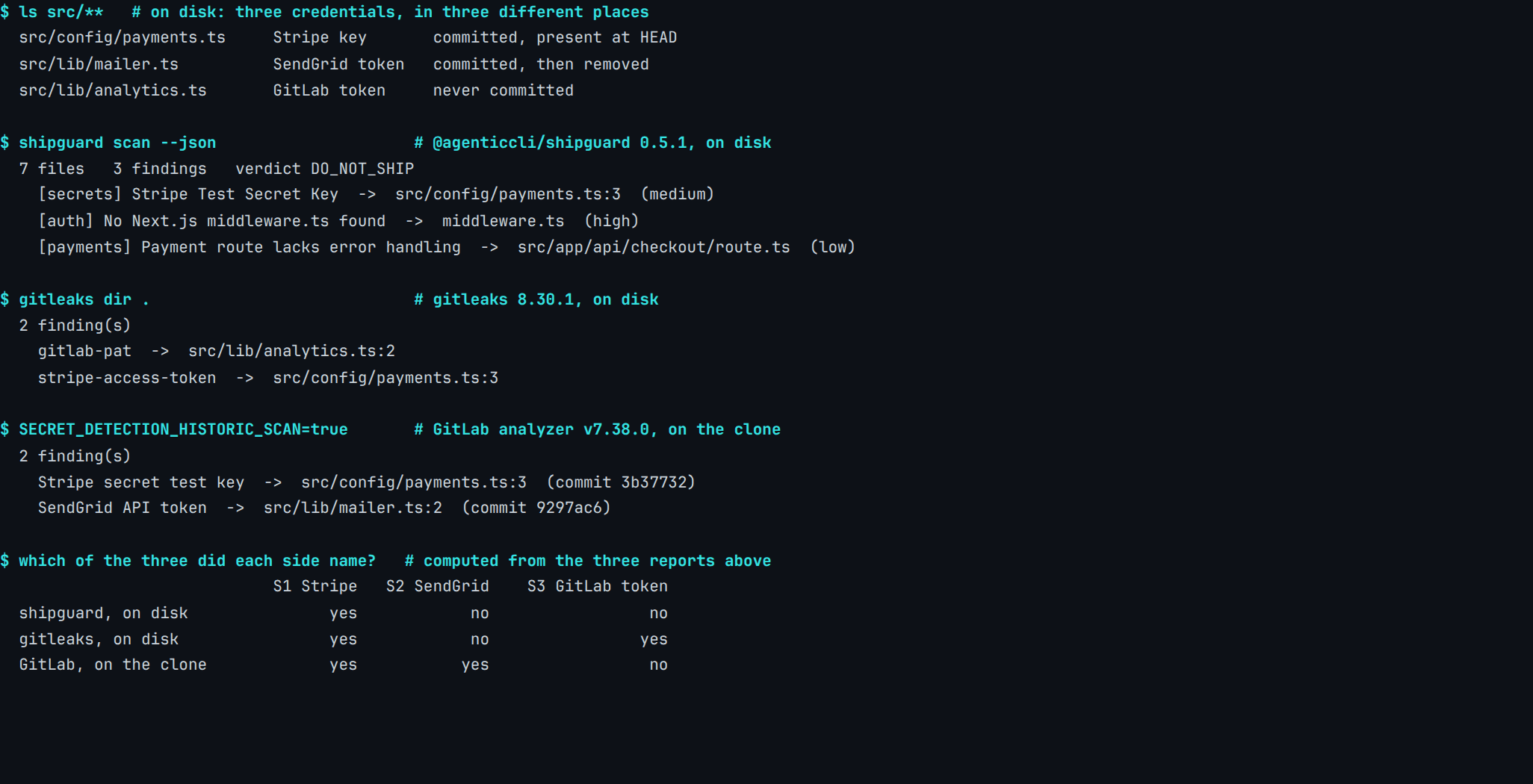Select file path src/lib/analytics.ts in listing

coord(113,90)
